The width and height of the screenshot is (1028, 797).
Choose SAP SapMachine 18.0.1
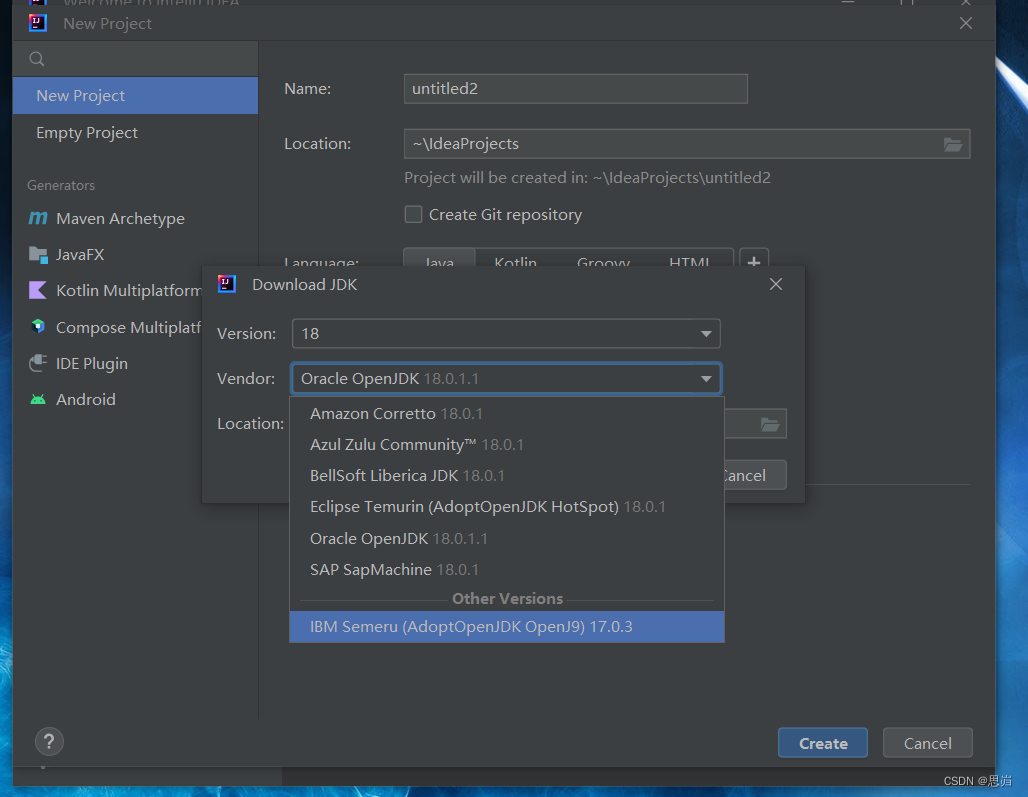(x=507, y=570)
